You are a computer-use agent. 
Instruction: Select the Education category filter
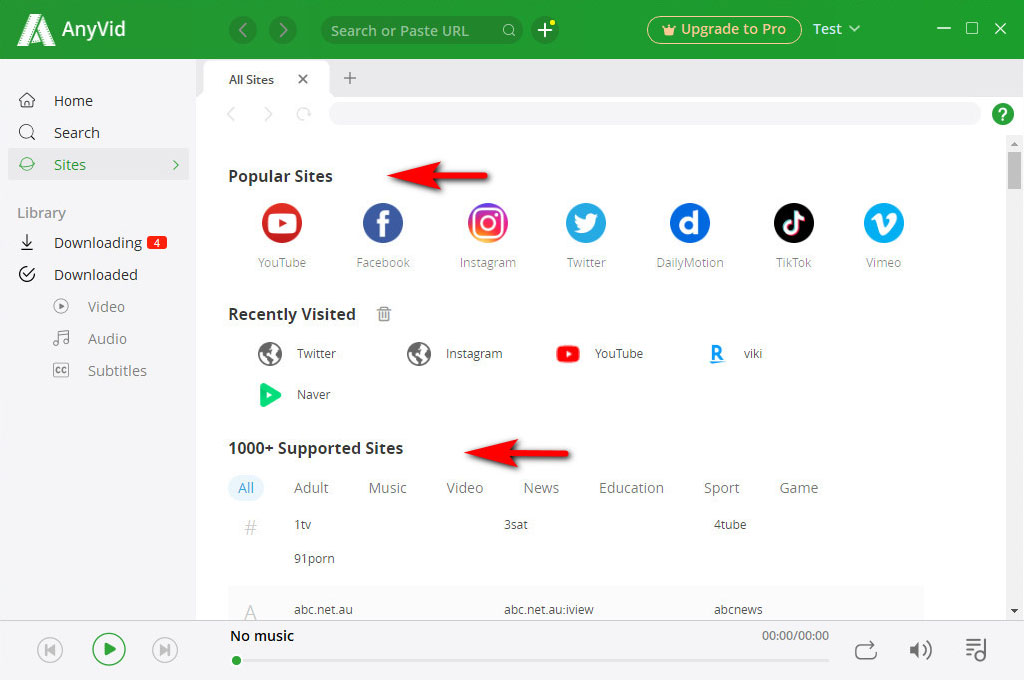pyautogui.click(x=631, y=488)
